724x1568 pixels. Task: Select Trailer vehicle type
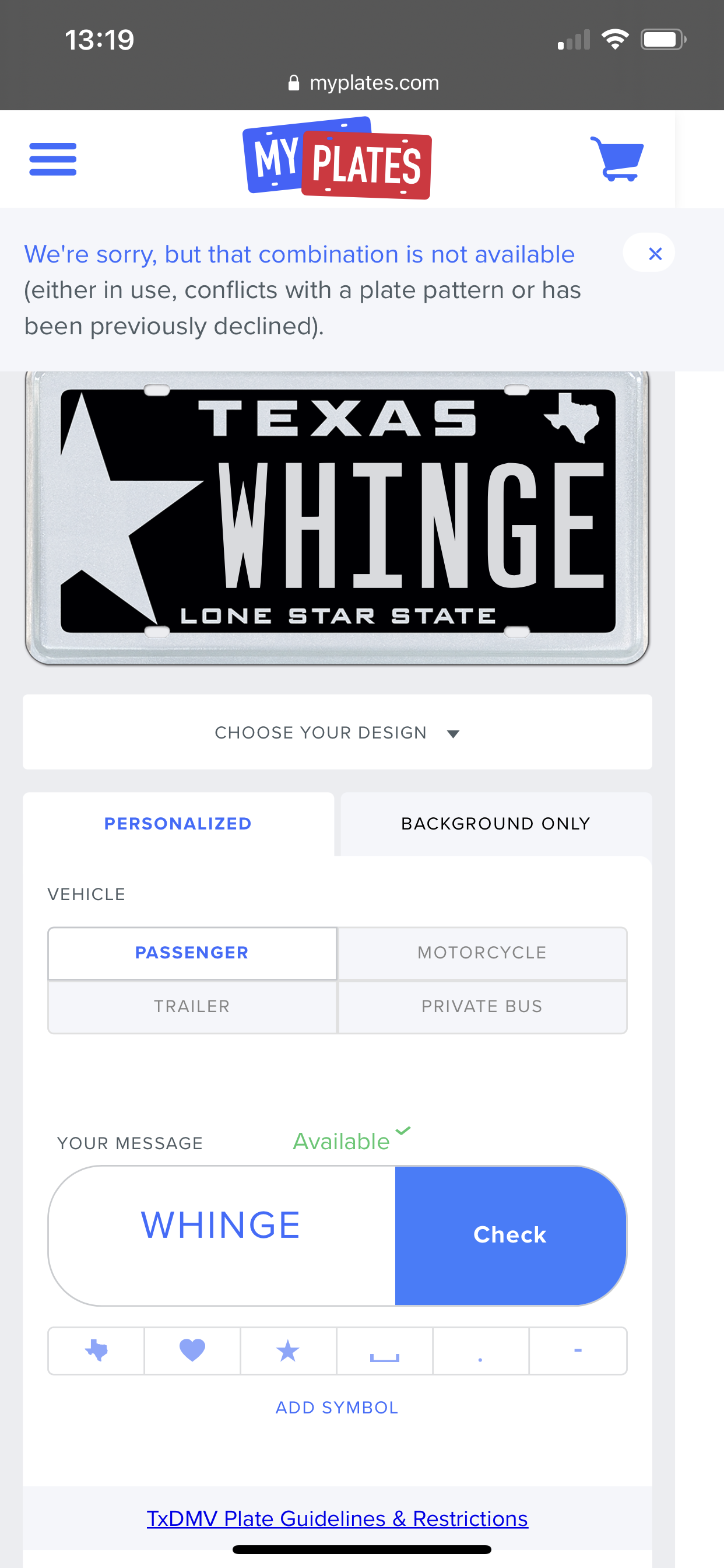(x=192, y=1006)
